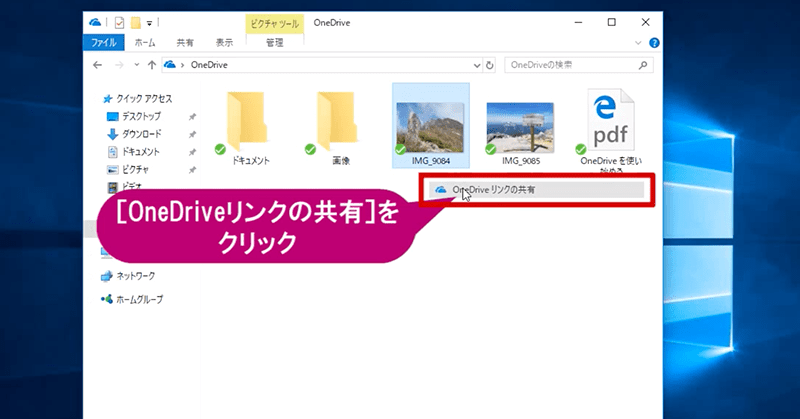Open ビデオ in navigation pane
The height and width of the screenshot is (419, 800).
pyautogui.click(x=132, y=186)
